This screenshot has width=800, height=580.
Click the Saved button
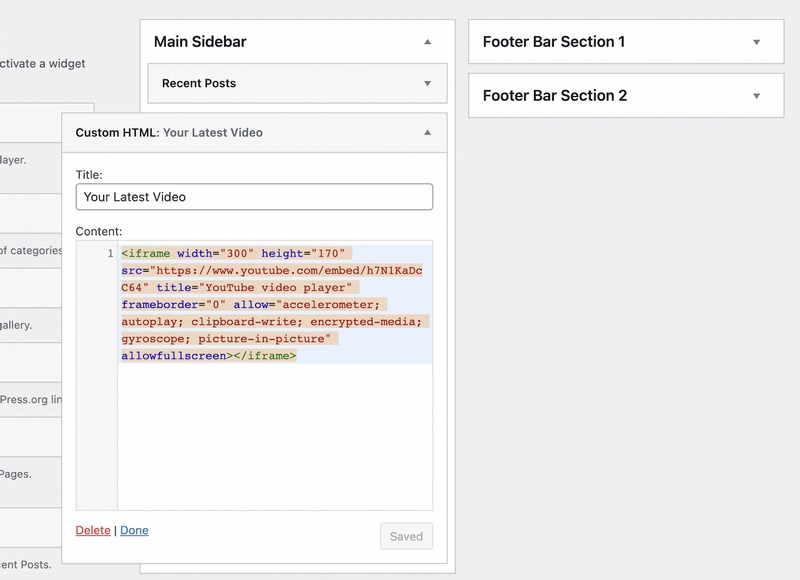[406, 536]
